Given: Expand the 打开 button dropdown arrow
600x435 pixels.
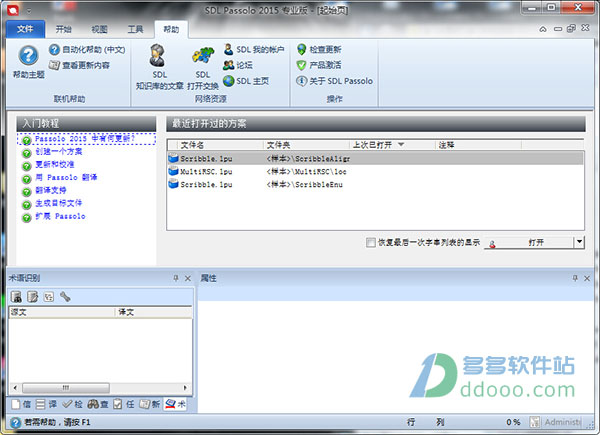Looking at the screenshot, I should pos(579,242).
